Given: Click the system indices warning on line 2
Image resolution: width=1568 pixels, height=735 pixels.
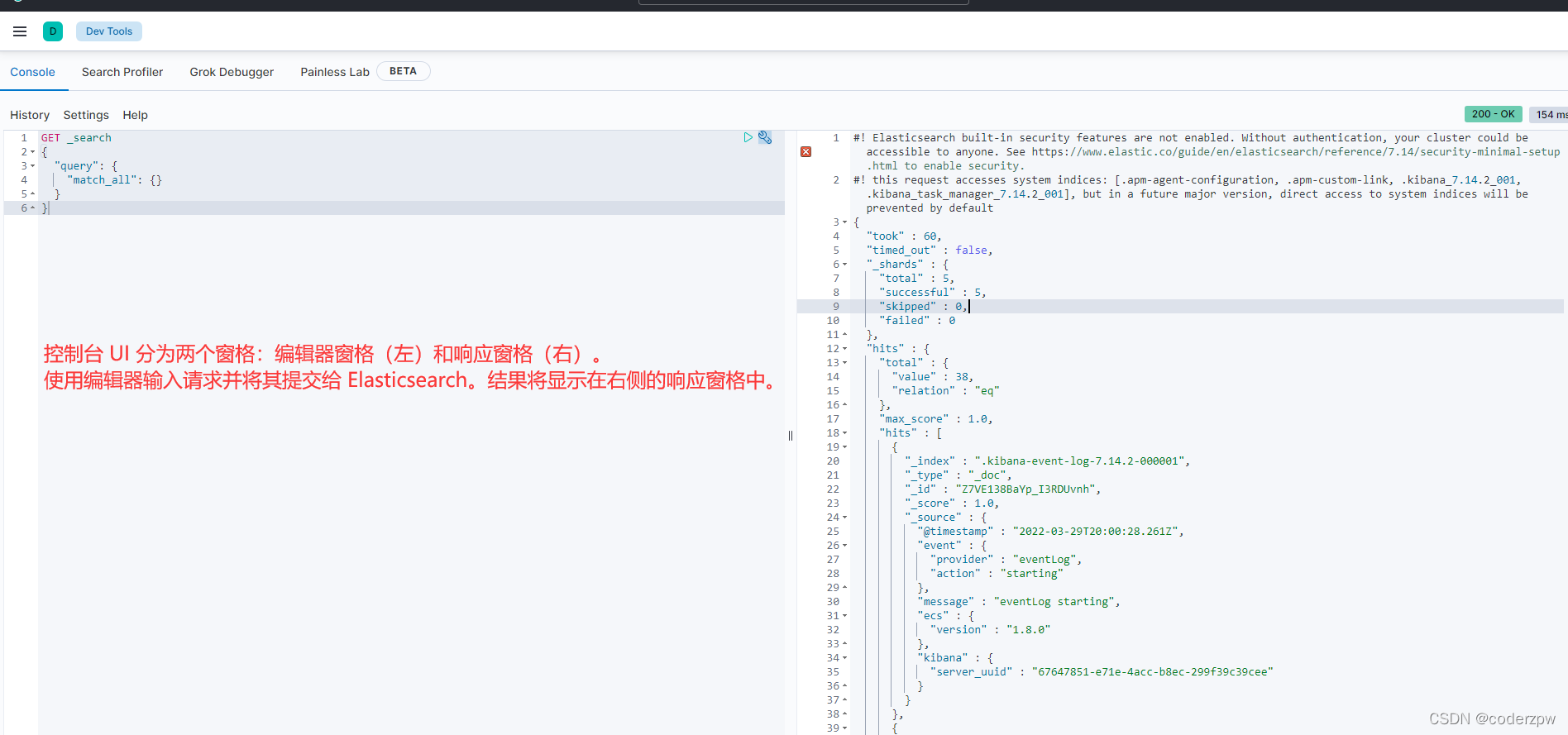Looking at the screenshot, I should [x=1191, y=194].
